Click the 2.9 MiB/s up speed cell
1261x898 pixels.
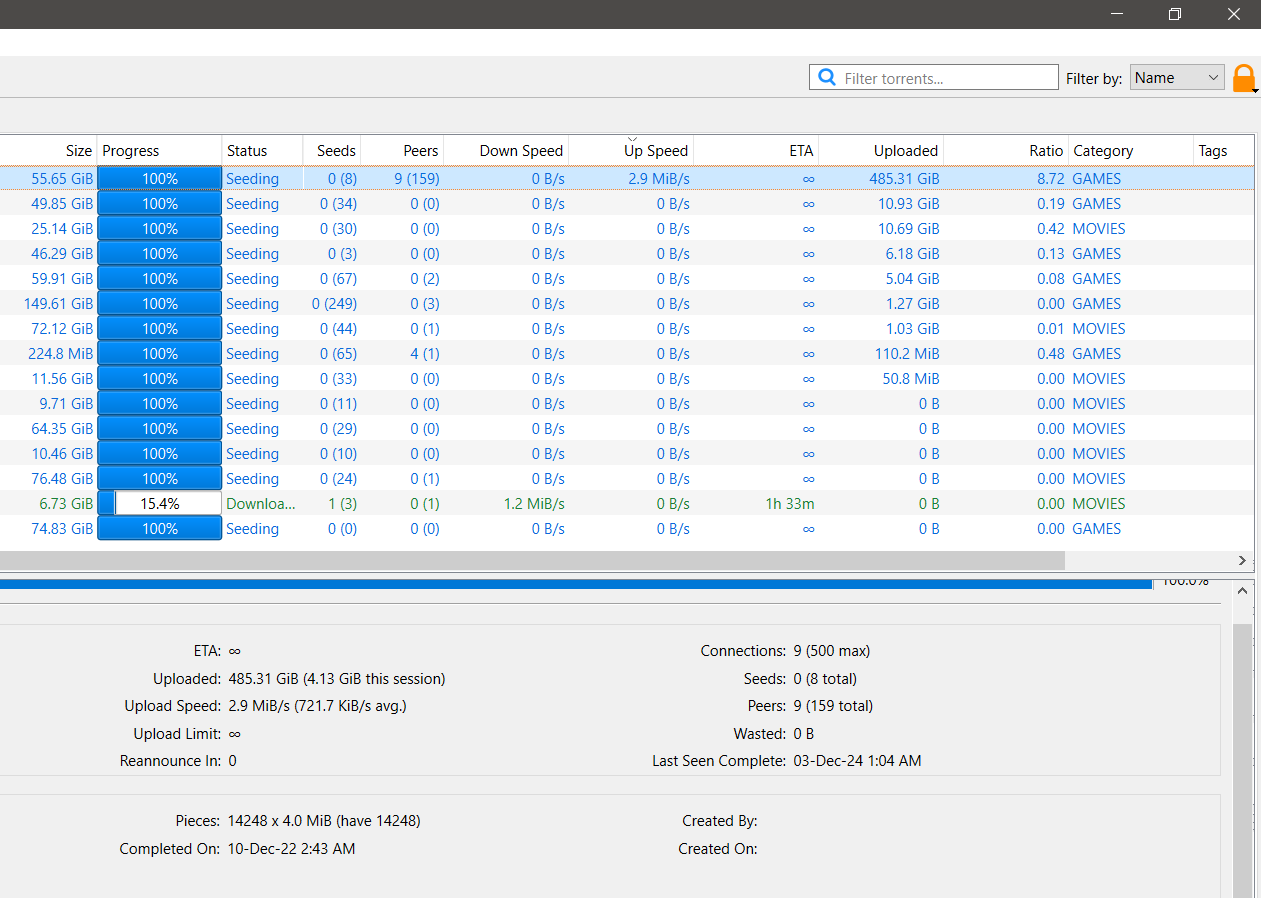659,179
